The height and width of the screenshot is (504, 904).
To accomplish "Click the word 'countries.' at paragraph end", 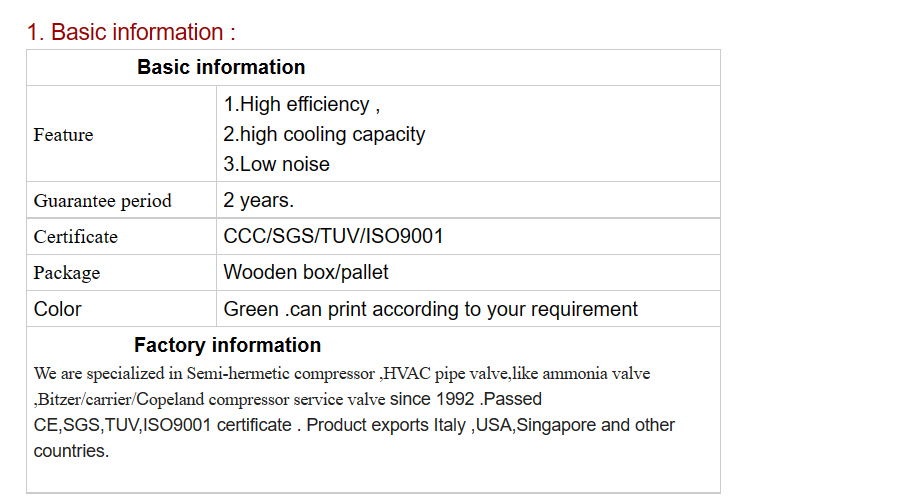I will 71,451.
